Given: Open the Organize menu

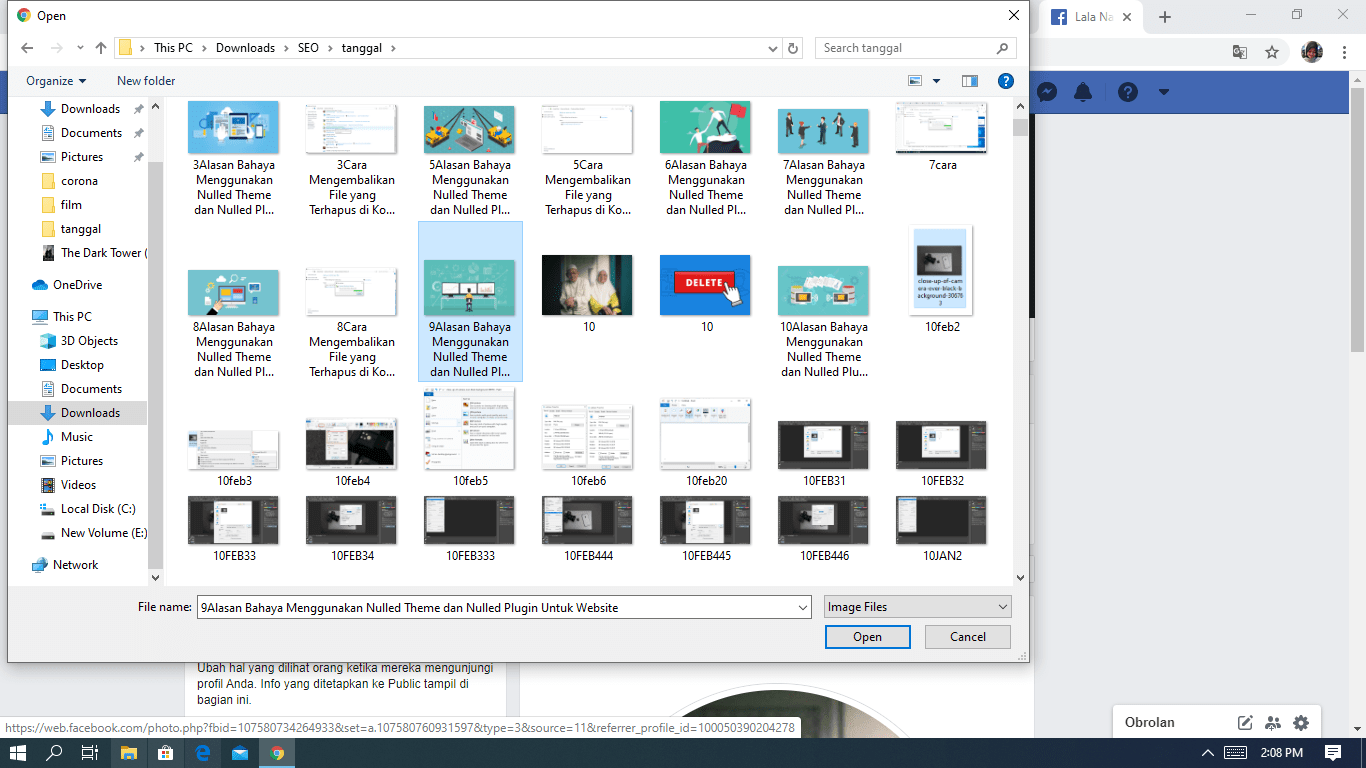Looking at the screenshot, I should click(x=56, y=81).
